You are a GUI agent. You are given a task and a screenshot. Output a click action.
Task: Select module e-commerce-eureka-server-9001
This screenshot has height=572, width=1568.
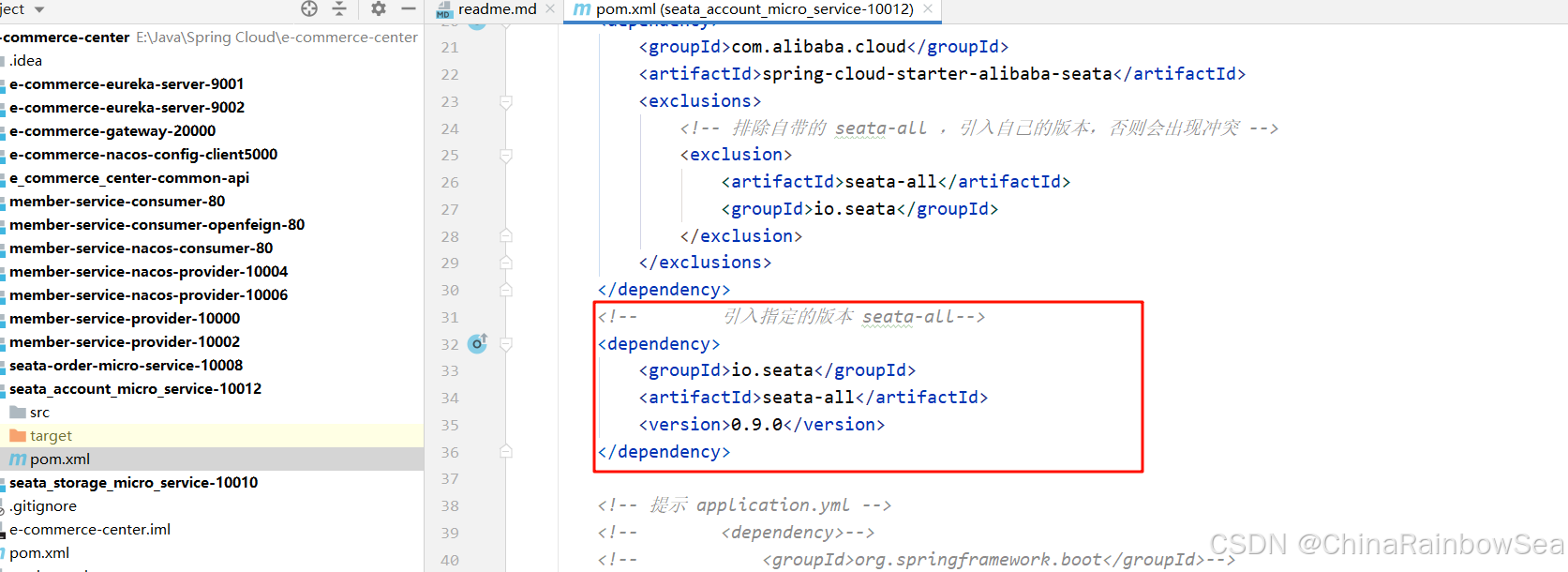127,84
